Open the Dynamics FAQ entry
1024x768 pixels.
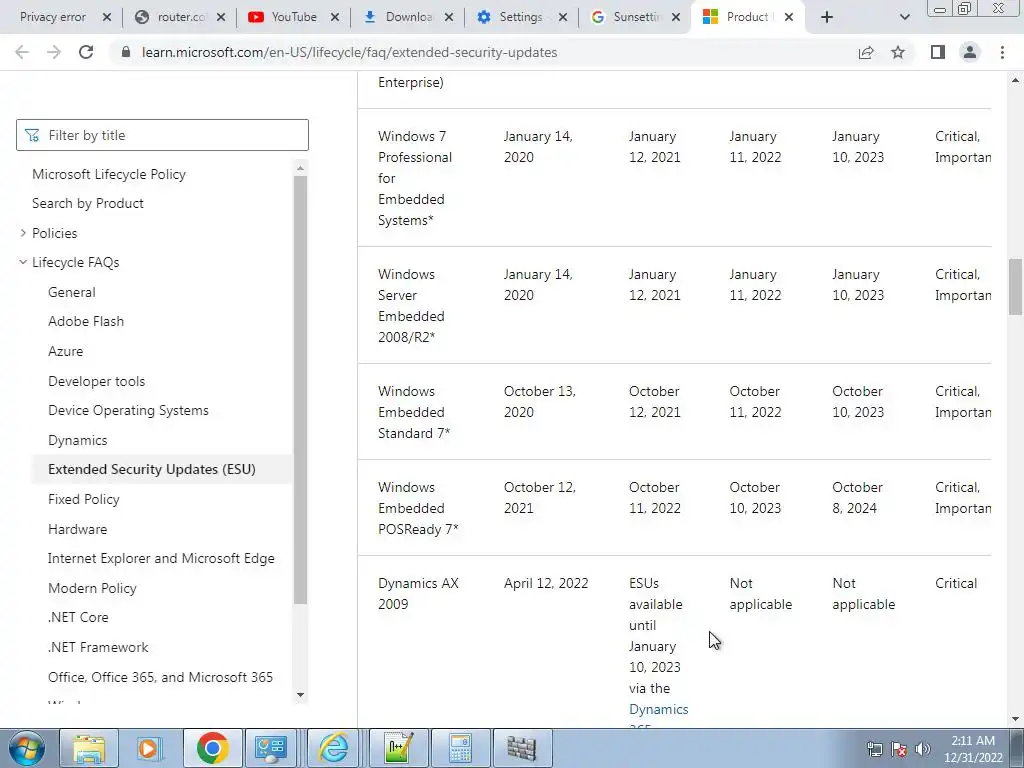(78, 440)
